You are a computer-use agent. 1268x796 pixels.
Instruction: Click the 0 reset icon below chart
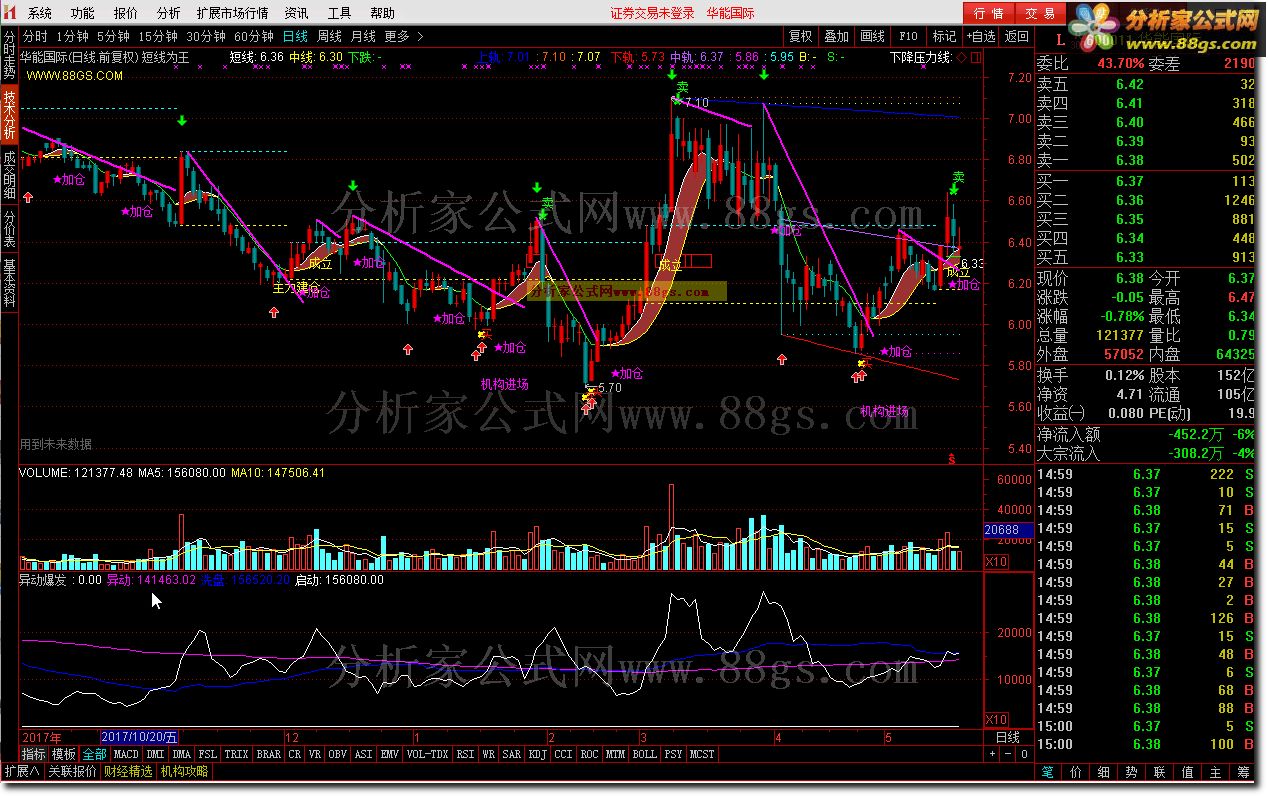click(x=1024, y=753)
